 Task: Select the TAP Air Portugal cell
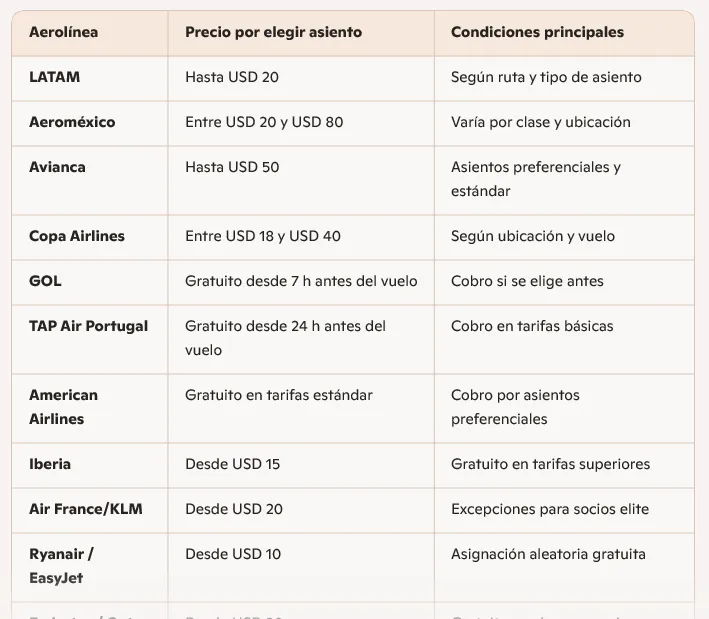[88, 326]
